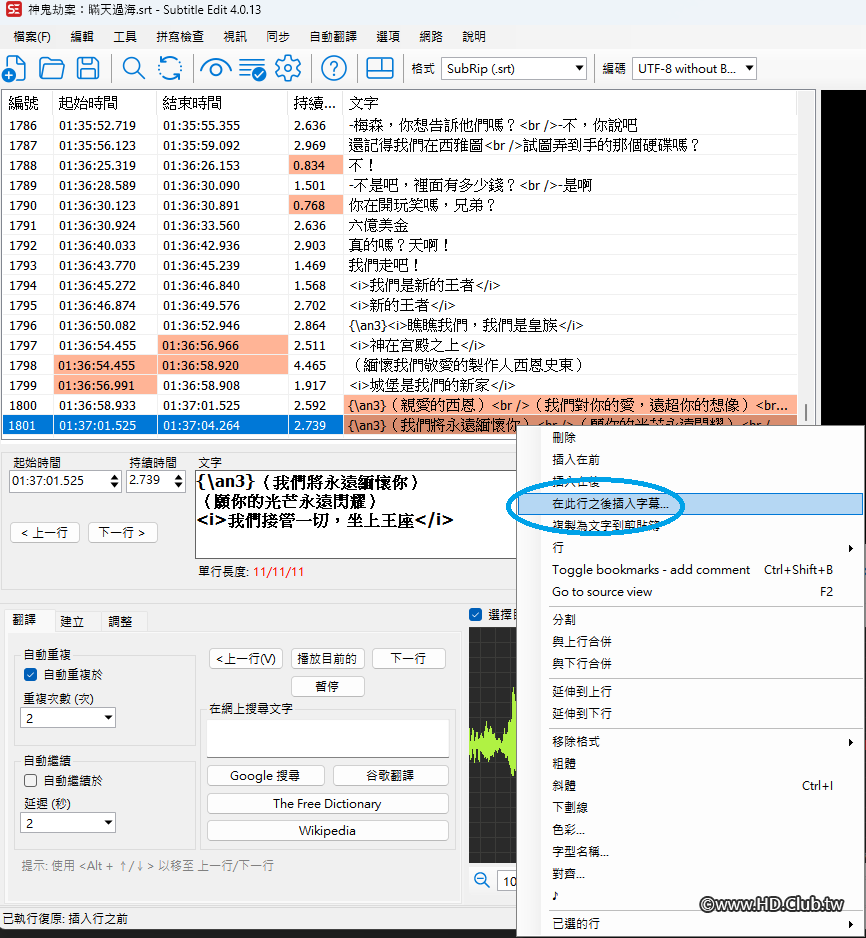This screenshot has width=866, height=938.
Task: Open the 說明 menu
Action: click(x=474, y=36)
